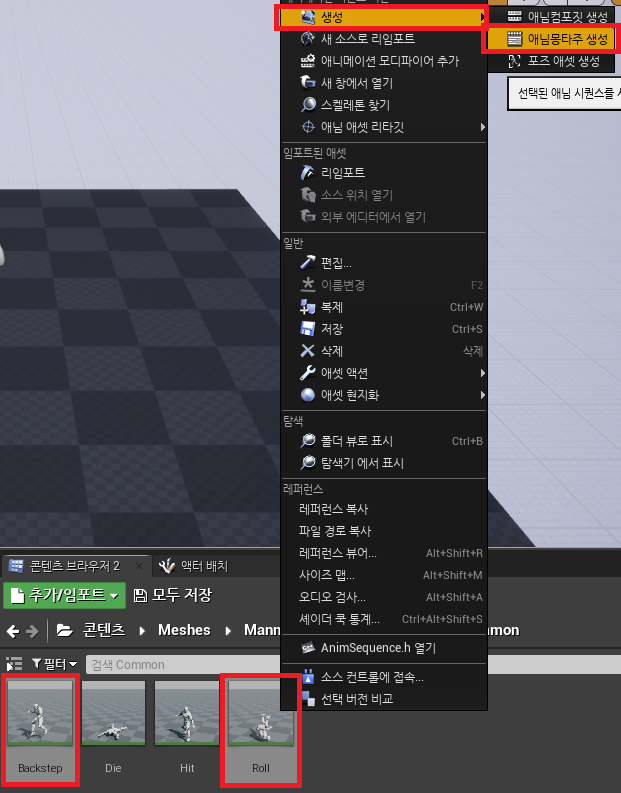The width and height of the screenshot is (621, 793).
Task: Click the 새 창에서 열기 icon
Action: point(308,82)
